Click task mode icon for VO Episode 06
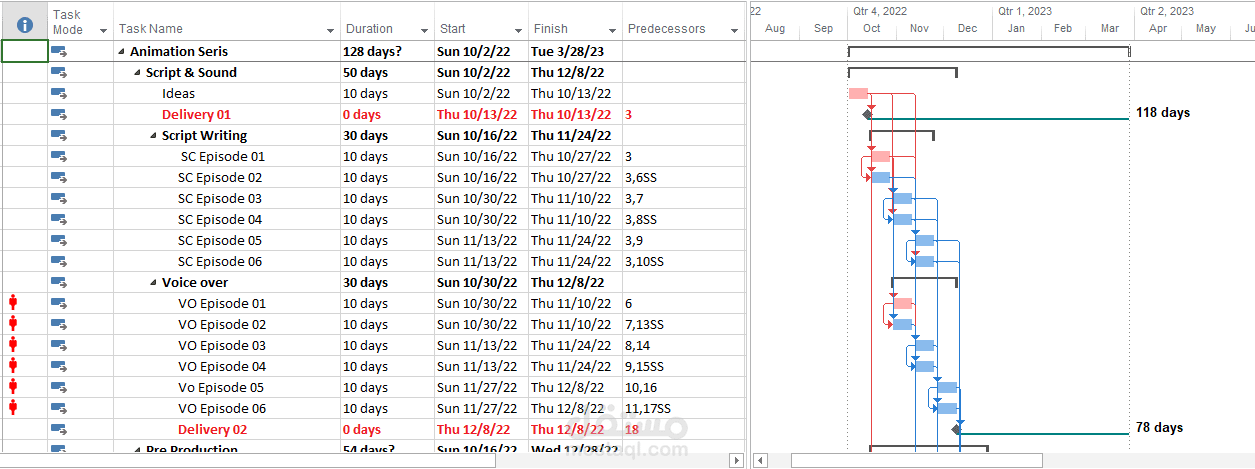The width and height of the screenshot is (1255, 469). 59,408
